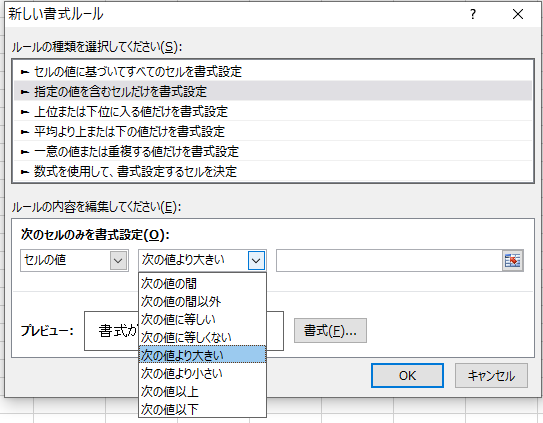Confirm with the OK button
Screen dimensions: 543x423
tap(407, 376)
